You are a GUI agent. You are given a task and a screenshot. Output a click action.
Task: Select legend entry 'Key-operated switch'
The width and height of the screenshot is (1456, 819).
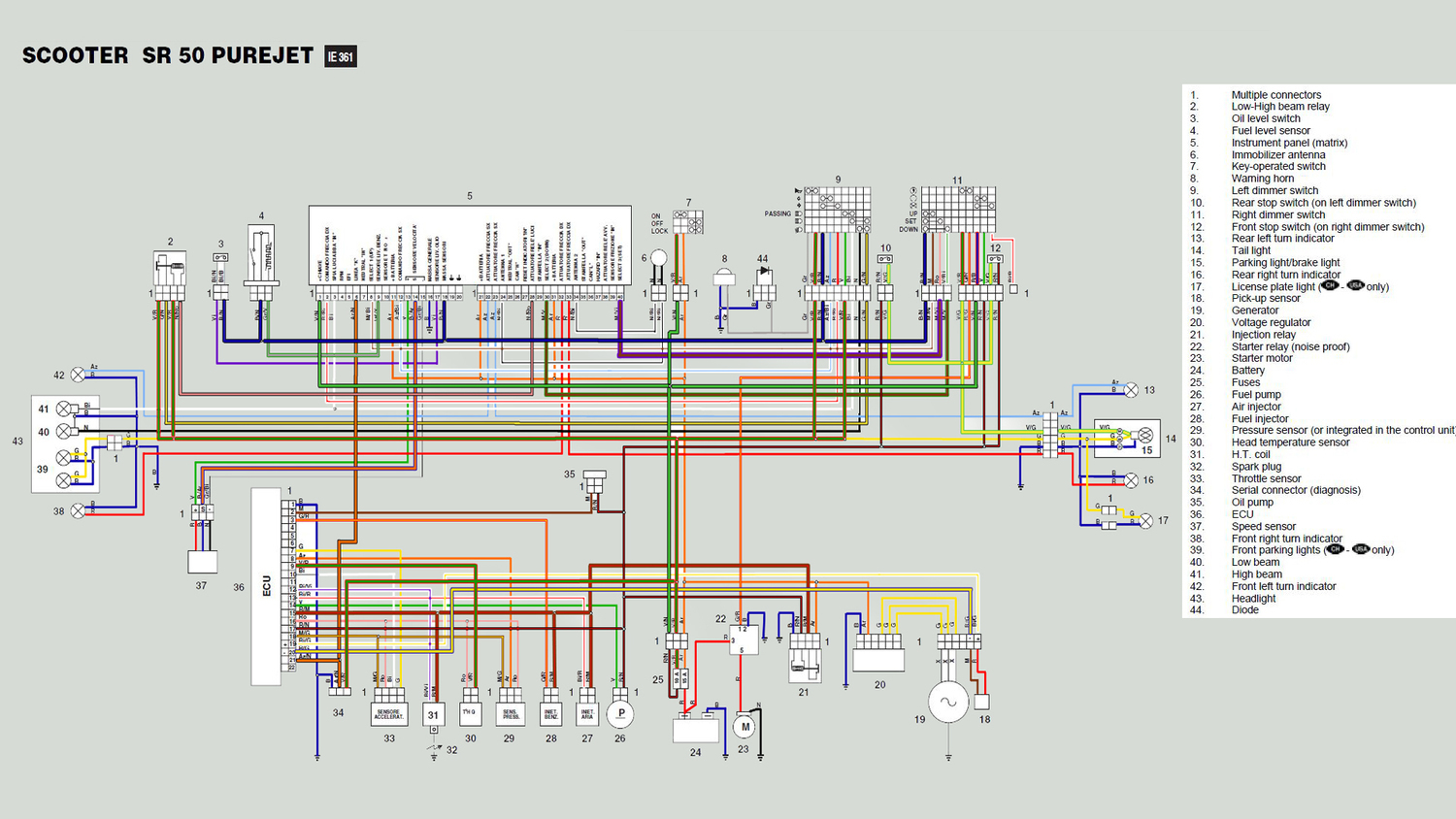click(x=1278, y=166)
